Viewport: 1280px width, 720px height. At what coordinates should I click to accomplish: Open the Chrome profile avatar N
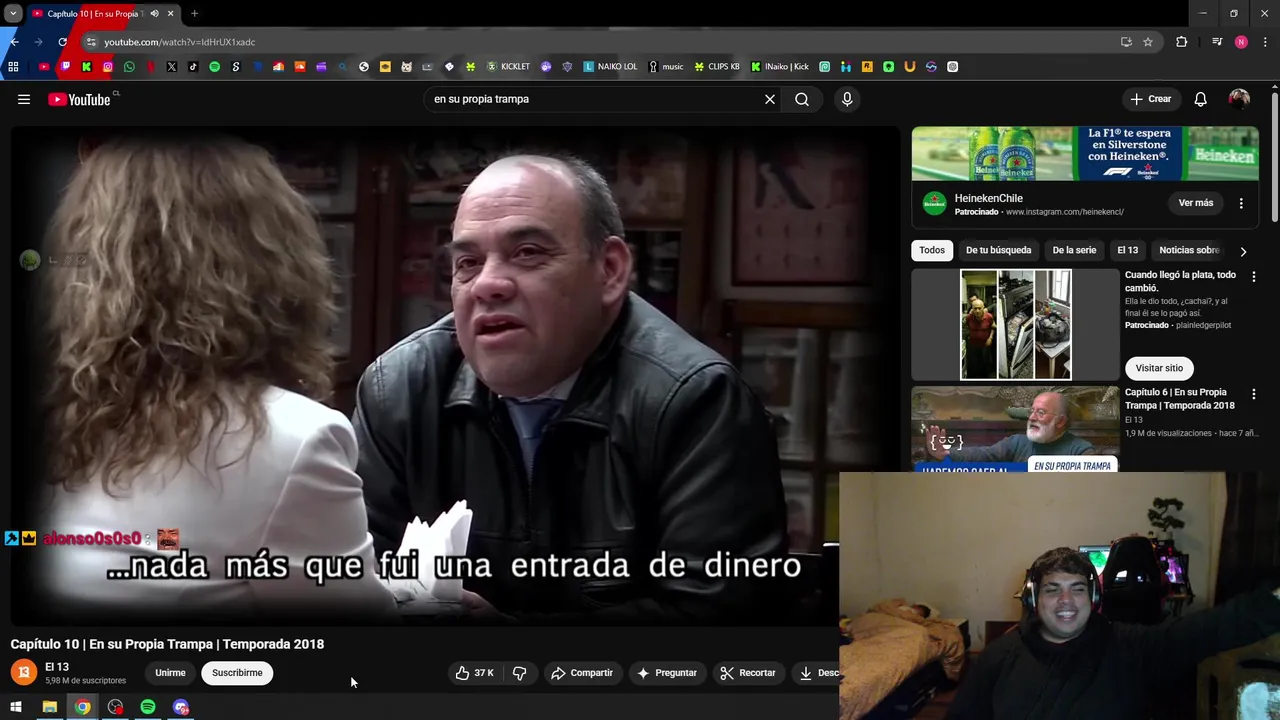point(1241,42)
